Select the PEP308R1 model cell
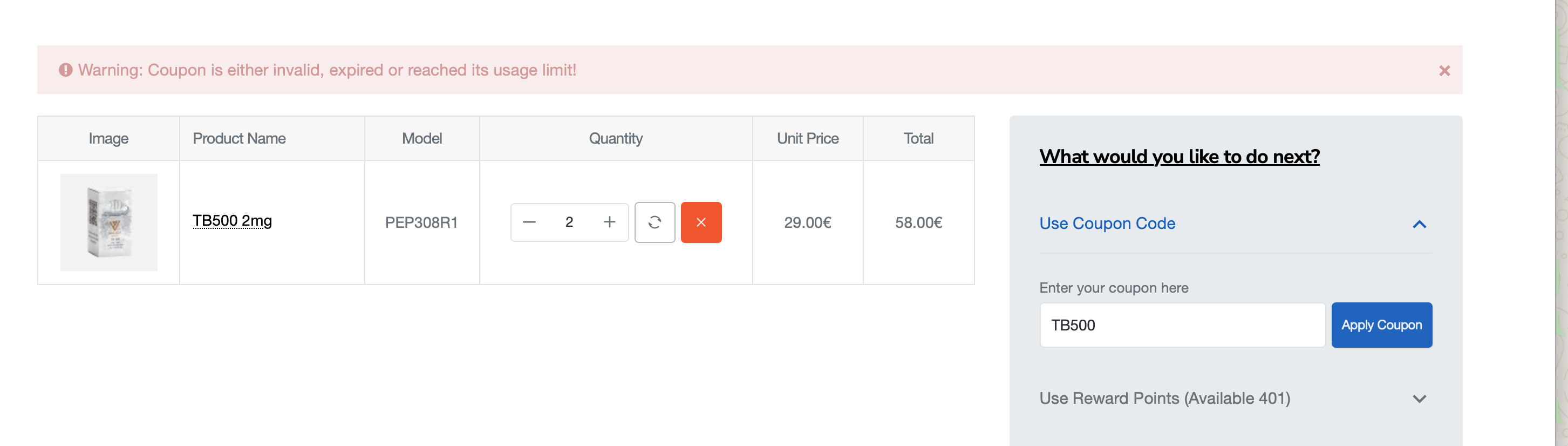Image resolution: width=1568 pixels, height=446 pixels. pyautogui.click(x=421, y=223)
